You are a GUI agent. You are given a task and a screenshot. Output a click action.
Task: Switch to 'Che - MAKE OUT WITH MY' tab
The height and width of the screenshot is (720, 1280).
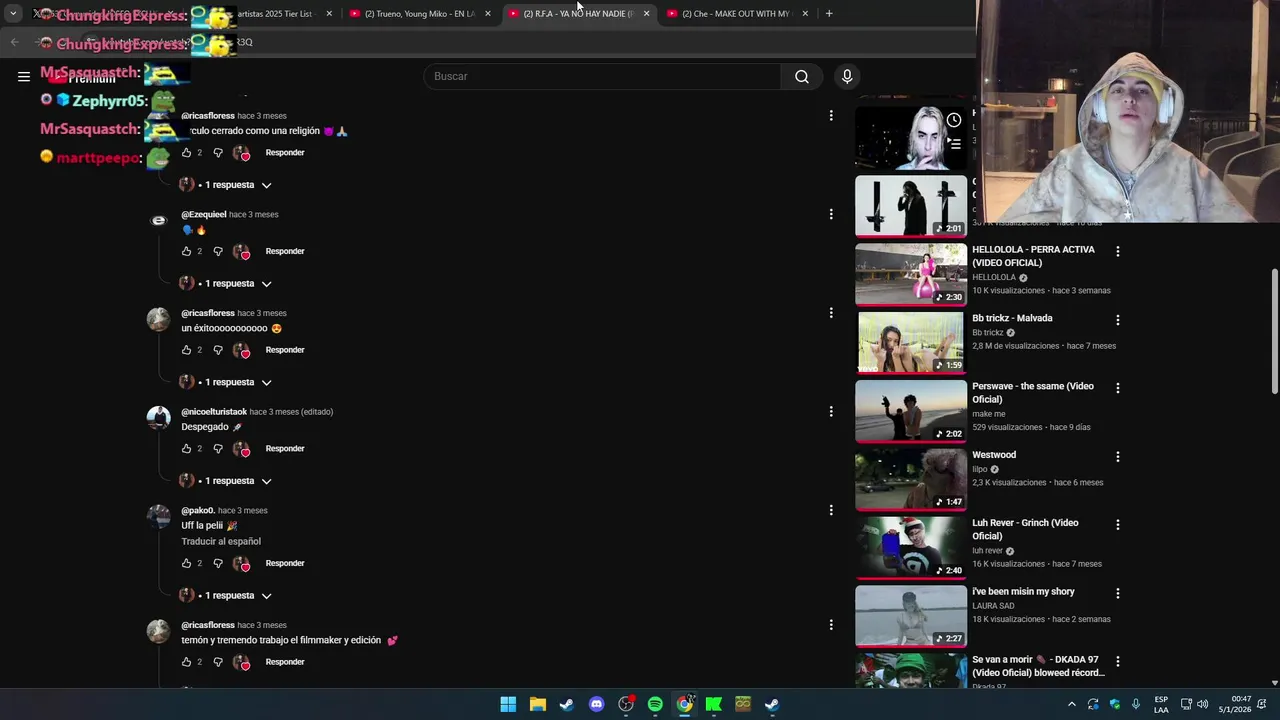coord(736,14)
